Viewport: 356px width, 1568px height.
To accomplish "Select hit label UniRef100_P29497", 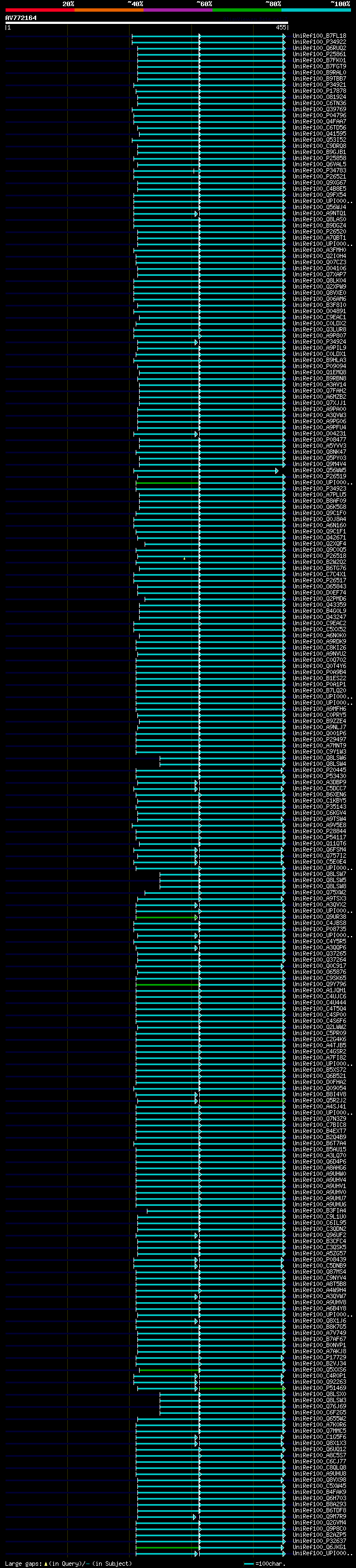I will pyautogui.click(x=319, y=740).
